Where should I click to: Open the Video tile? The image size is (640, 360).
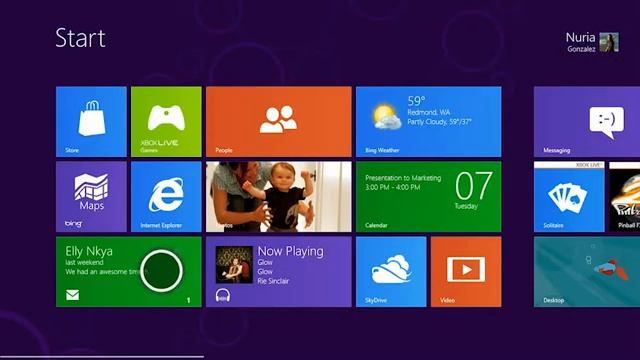click(466, 272)
